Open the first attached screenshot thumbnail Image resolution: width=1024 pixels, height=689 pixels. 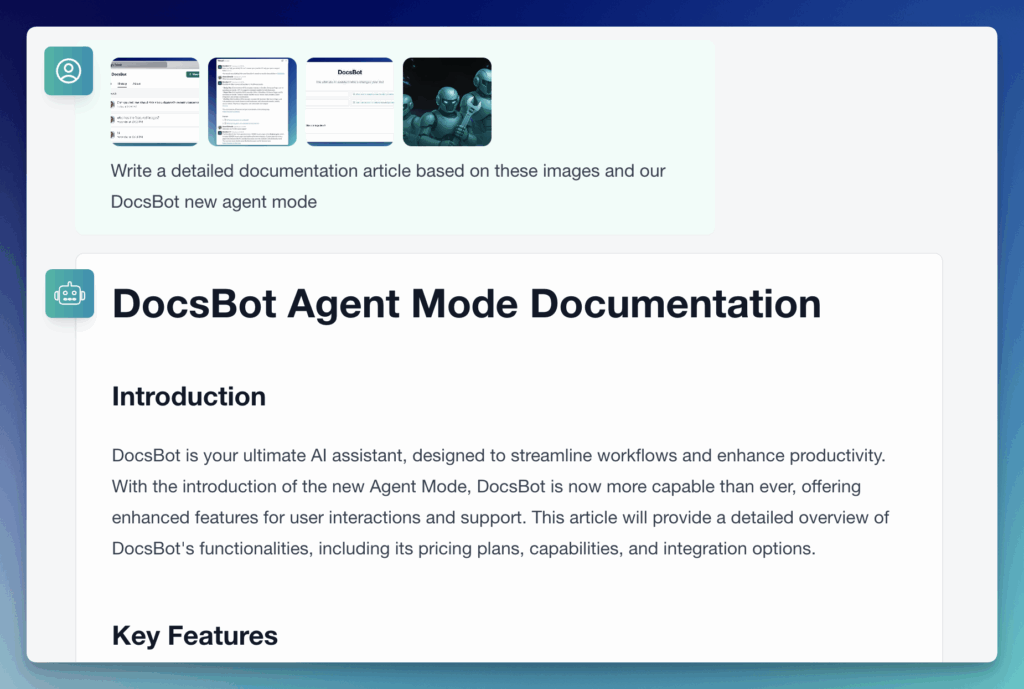click(155, 102)
